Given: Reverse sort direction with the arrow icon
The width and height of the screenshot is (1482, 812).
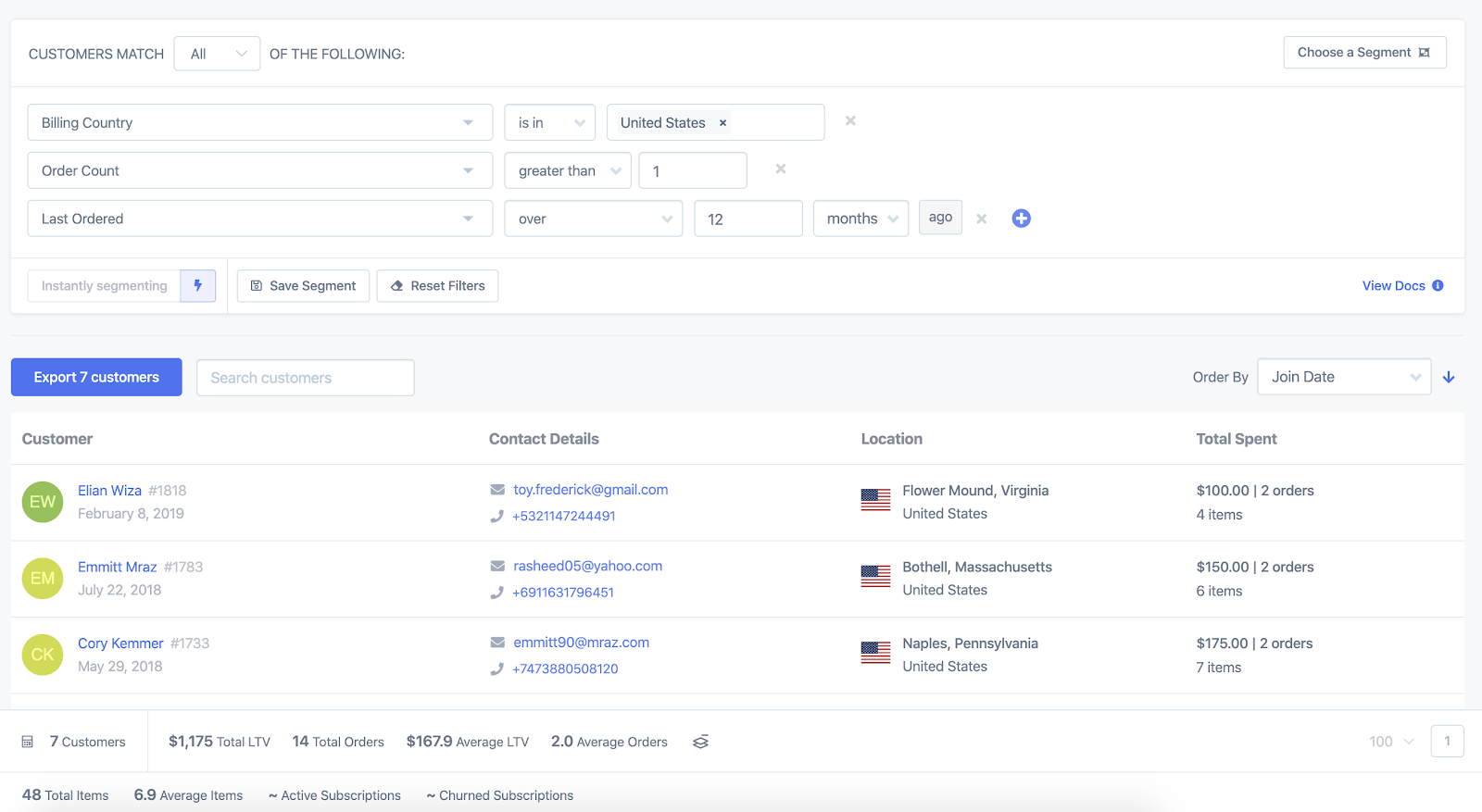Looking at the screenshot, I should tap(1449, 378).
